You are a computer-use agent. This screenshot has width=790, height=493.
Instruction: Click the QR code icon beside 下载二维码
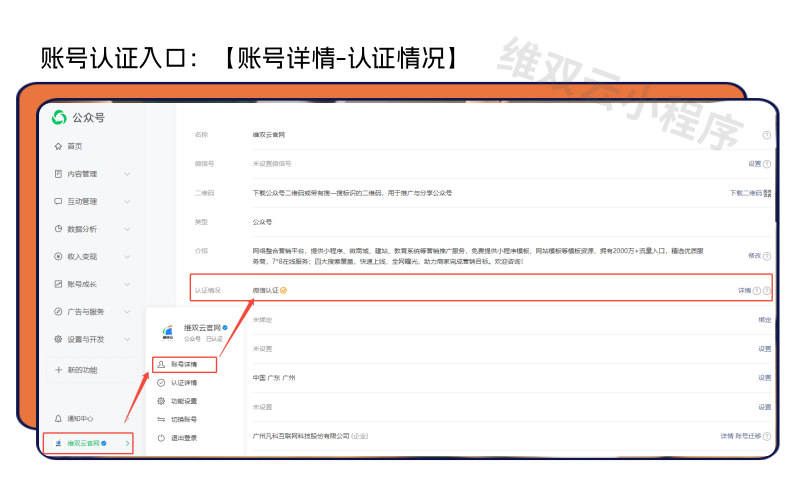tap(767, 193)
